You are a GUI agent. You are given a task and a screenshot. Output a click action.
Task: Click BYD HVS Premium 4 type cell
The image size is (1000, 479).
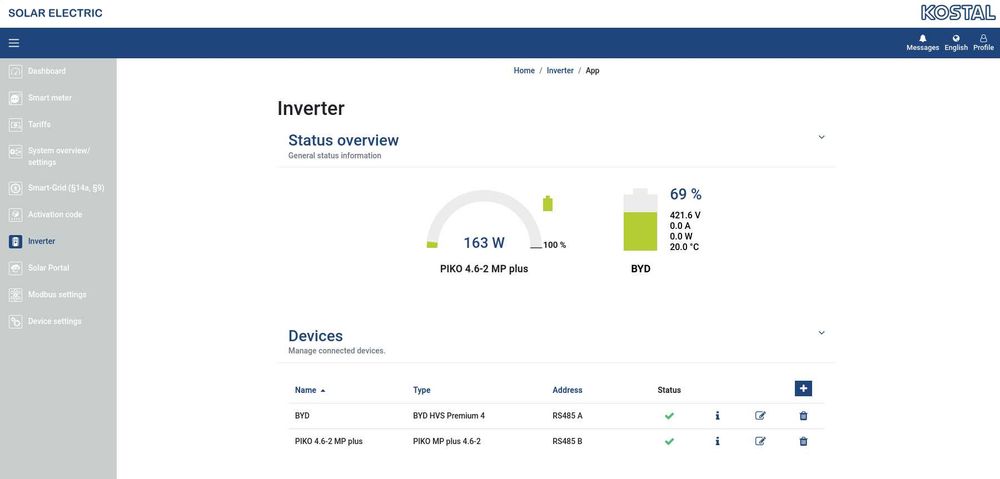449,416
